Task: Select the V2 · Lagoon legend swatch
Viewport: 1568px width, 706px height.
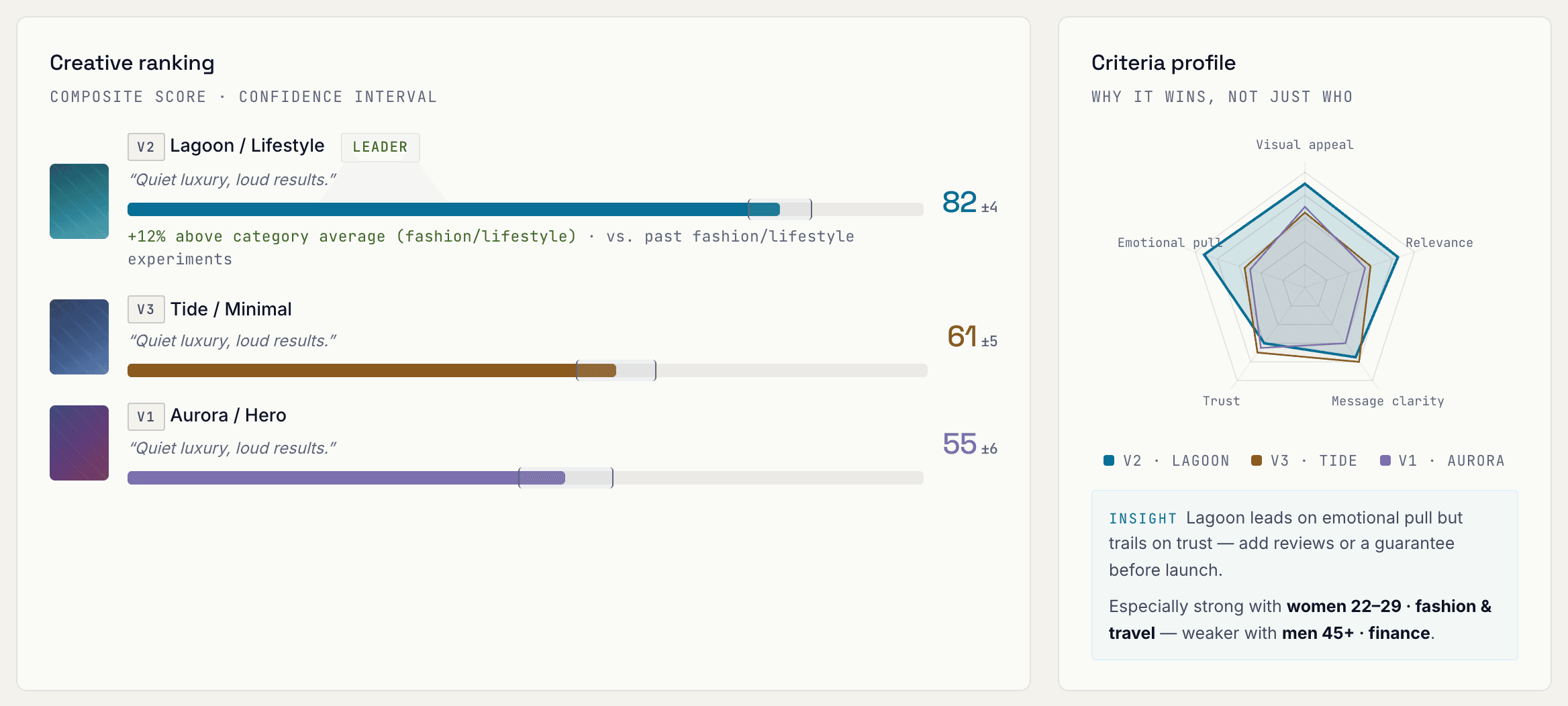Action: (x=1109, y=460)
